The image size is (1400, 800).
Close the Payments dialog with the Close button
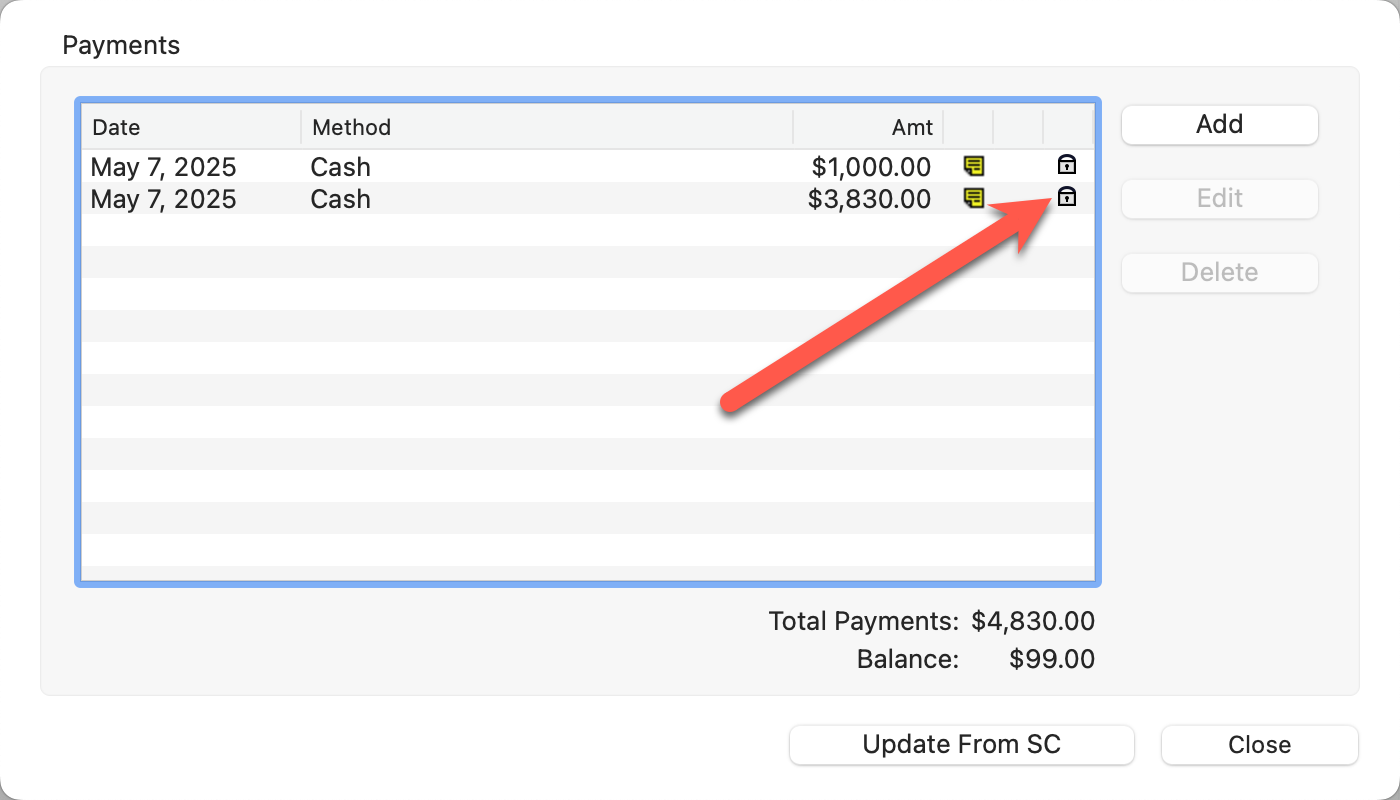(x=1259, y=745)
